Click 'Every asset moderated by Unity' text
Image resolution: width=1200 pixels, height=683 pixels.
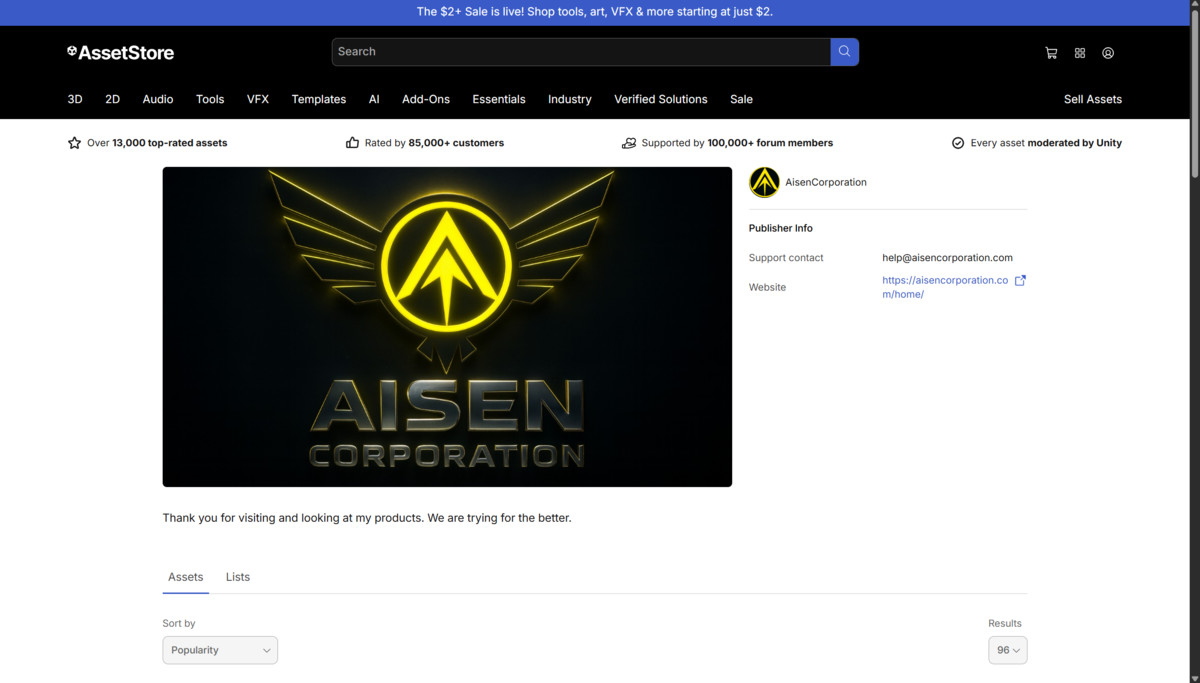[x=1046, y=143]
